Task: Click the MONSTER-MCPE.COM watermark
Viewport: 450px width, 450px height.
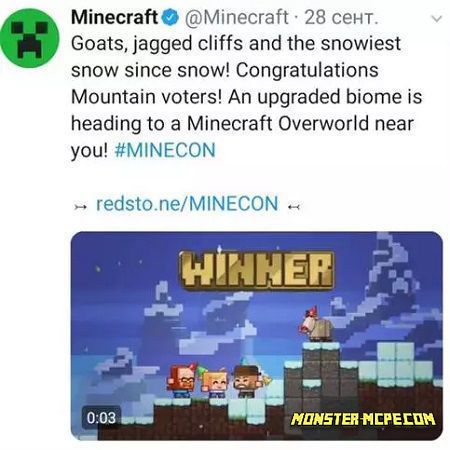Action: pyautogui.click(x=363, y=419)
